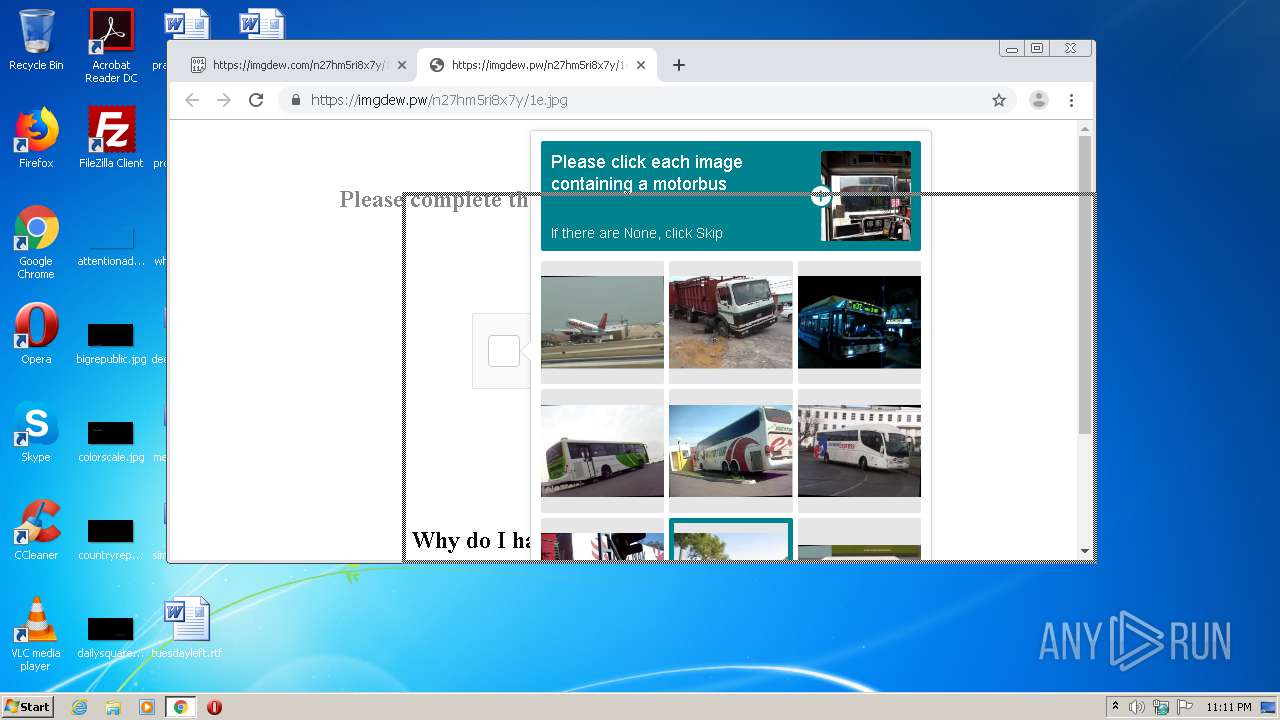Open media player taskbar icon

(147, 707)
